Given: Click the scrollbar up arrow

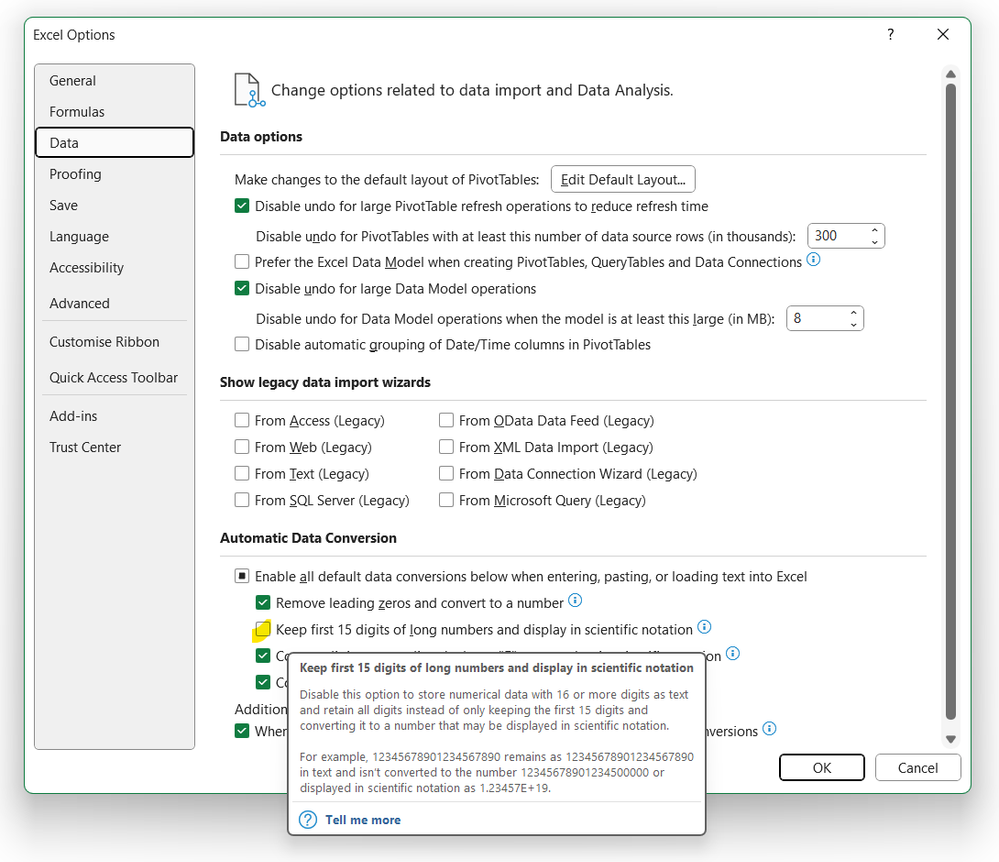Looking at the screenshot, I should (x=951, y=74).
